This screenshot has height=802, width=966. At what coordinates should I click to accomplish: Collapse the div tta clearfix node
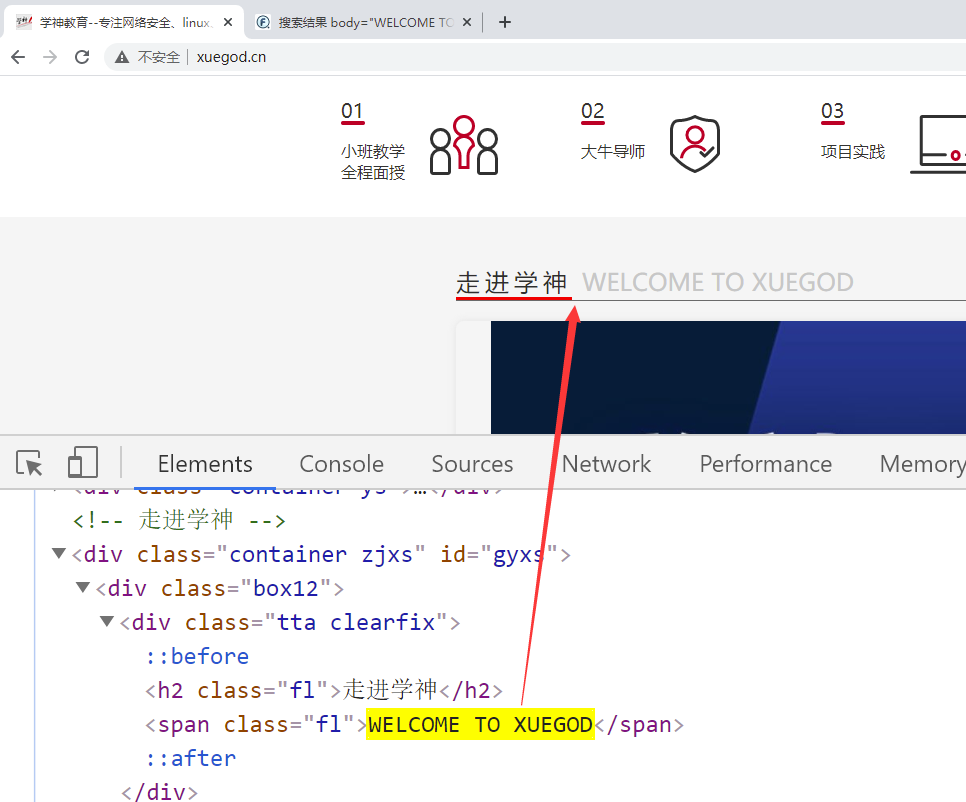coord(107,621)
